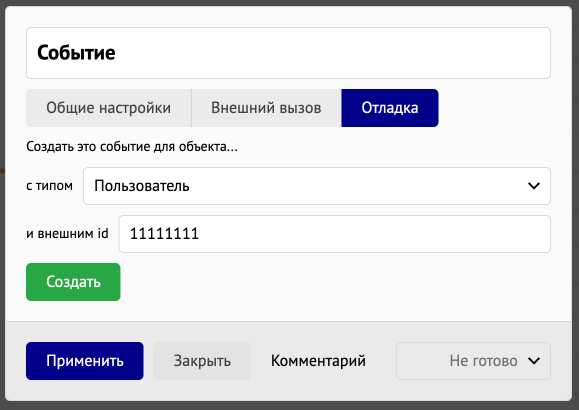The image size is (579, 410).
Task: Click the 'с типом' label
Action: point(49,185)
